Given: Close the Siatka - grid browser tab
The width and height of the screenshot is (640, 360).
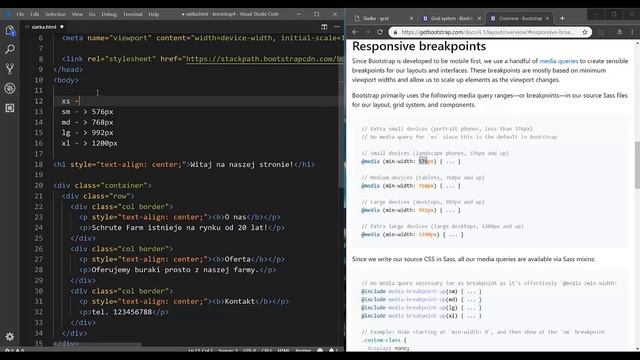Looking at the screenshot, I should pos(411,18).
